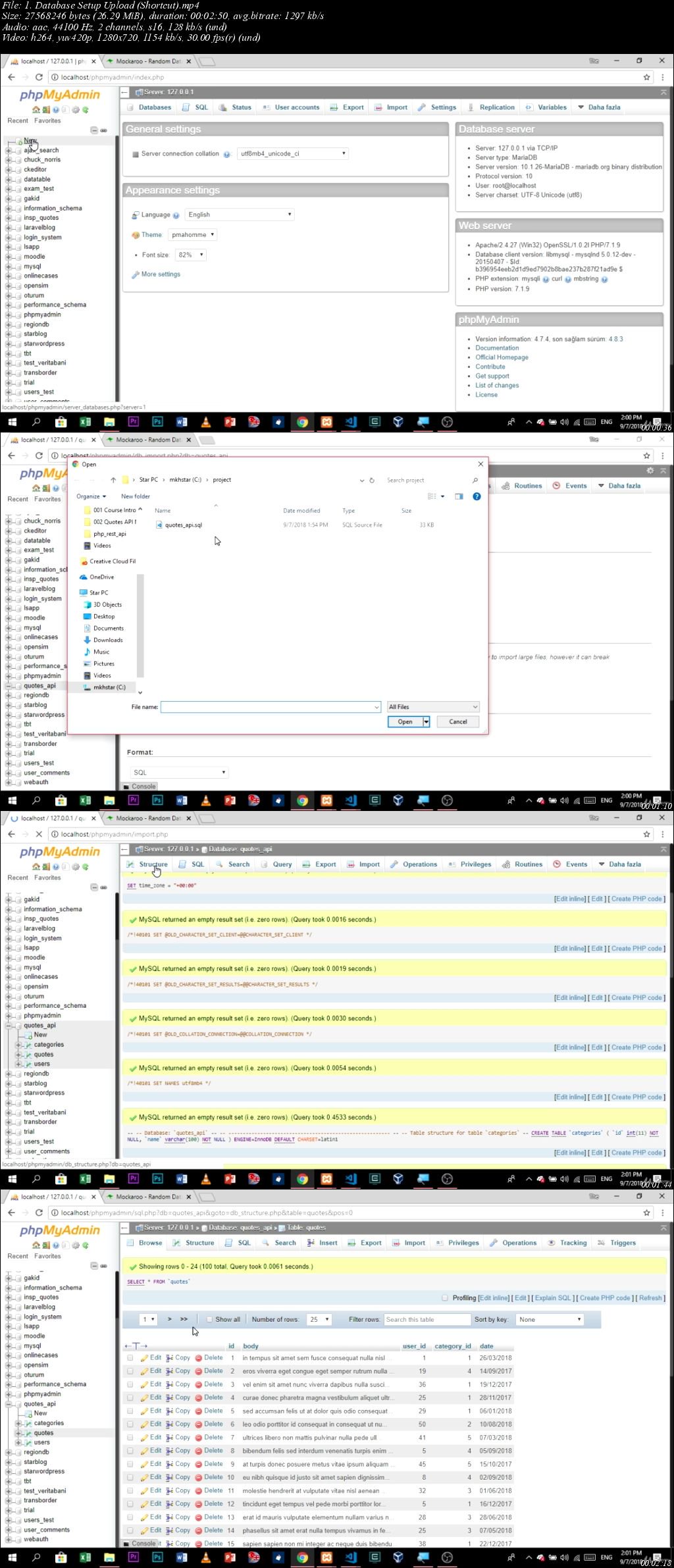Open the utf8mb4_unicode_ci collation dropdown
This screenshot has width=674, height=1568.
292,153
